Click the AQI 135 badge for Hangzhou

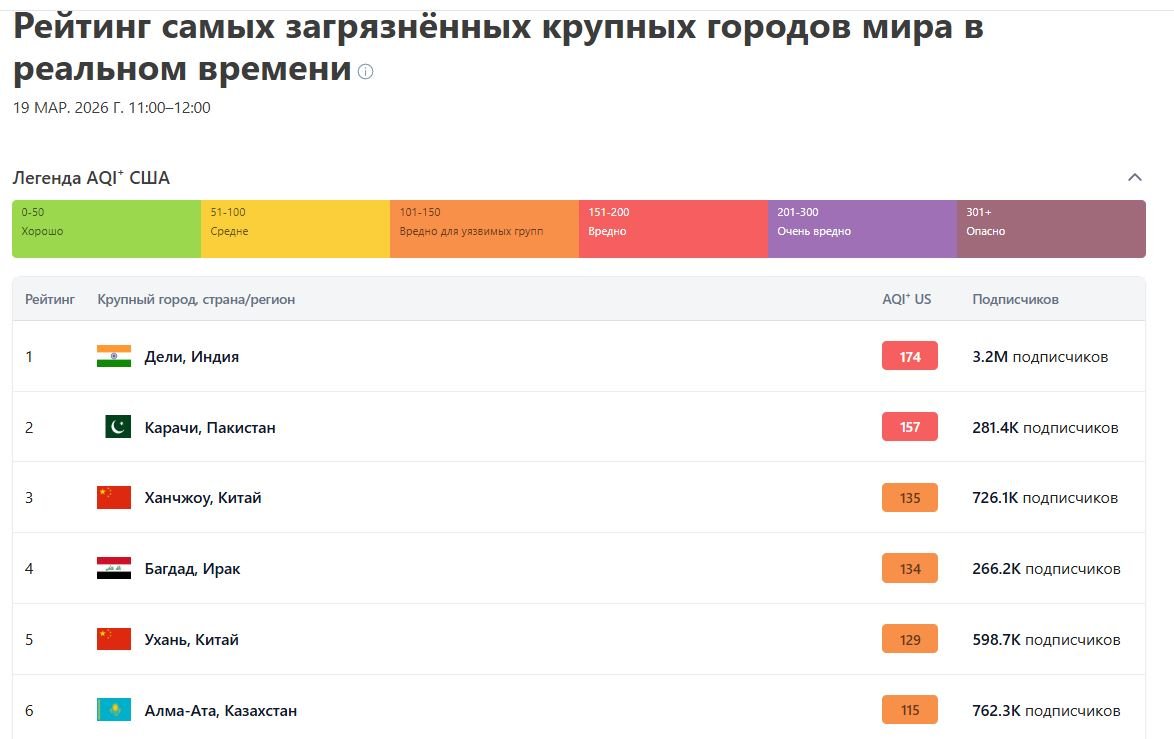tap(910, 497)
